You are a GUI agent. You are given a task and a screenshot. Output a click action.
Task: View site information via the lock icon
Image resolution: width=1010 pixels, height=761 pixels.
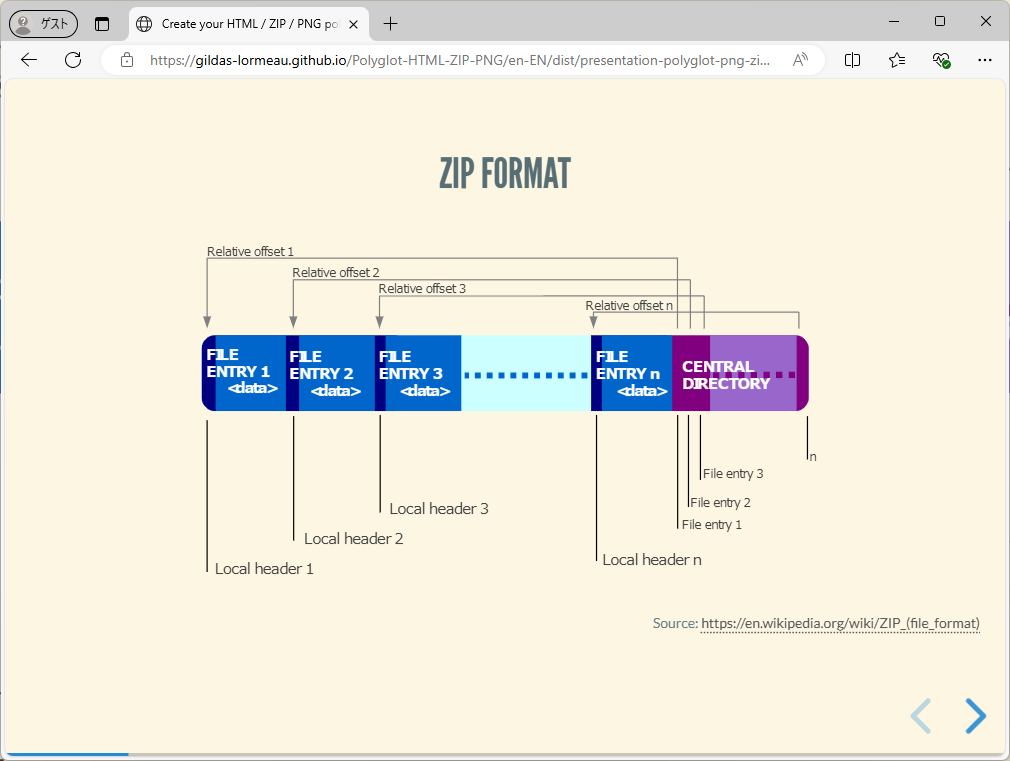coord(126,59)
